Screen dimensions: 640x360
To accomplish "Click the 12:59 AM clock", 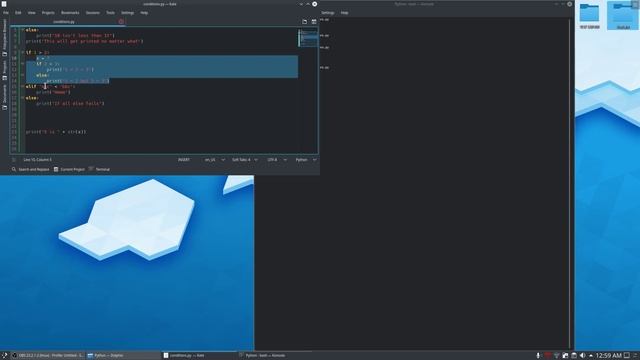I will pyautogui.click(x=609, y=356).
